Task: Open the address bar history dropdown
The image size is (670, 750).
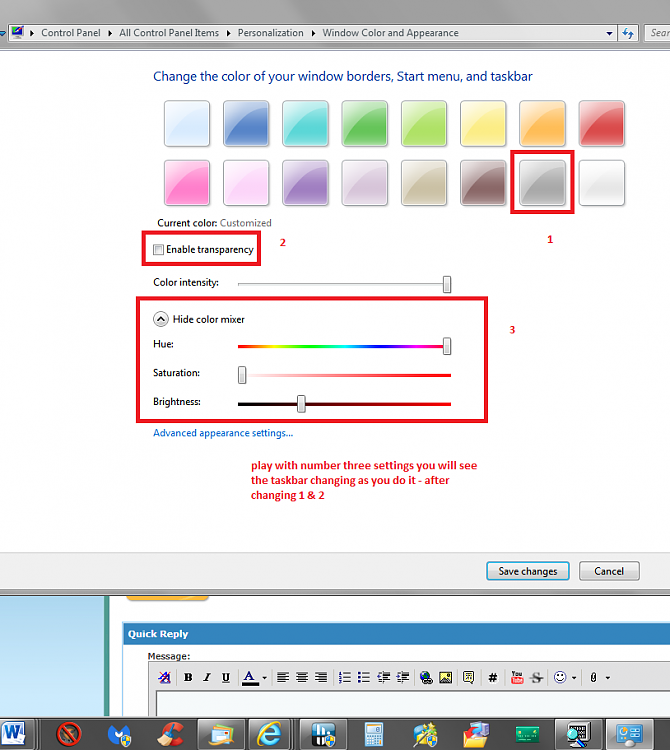Action: [609, 33]
